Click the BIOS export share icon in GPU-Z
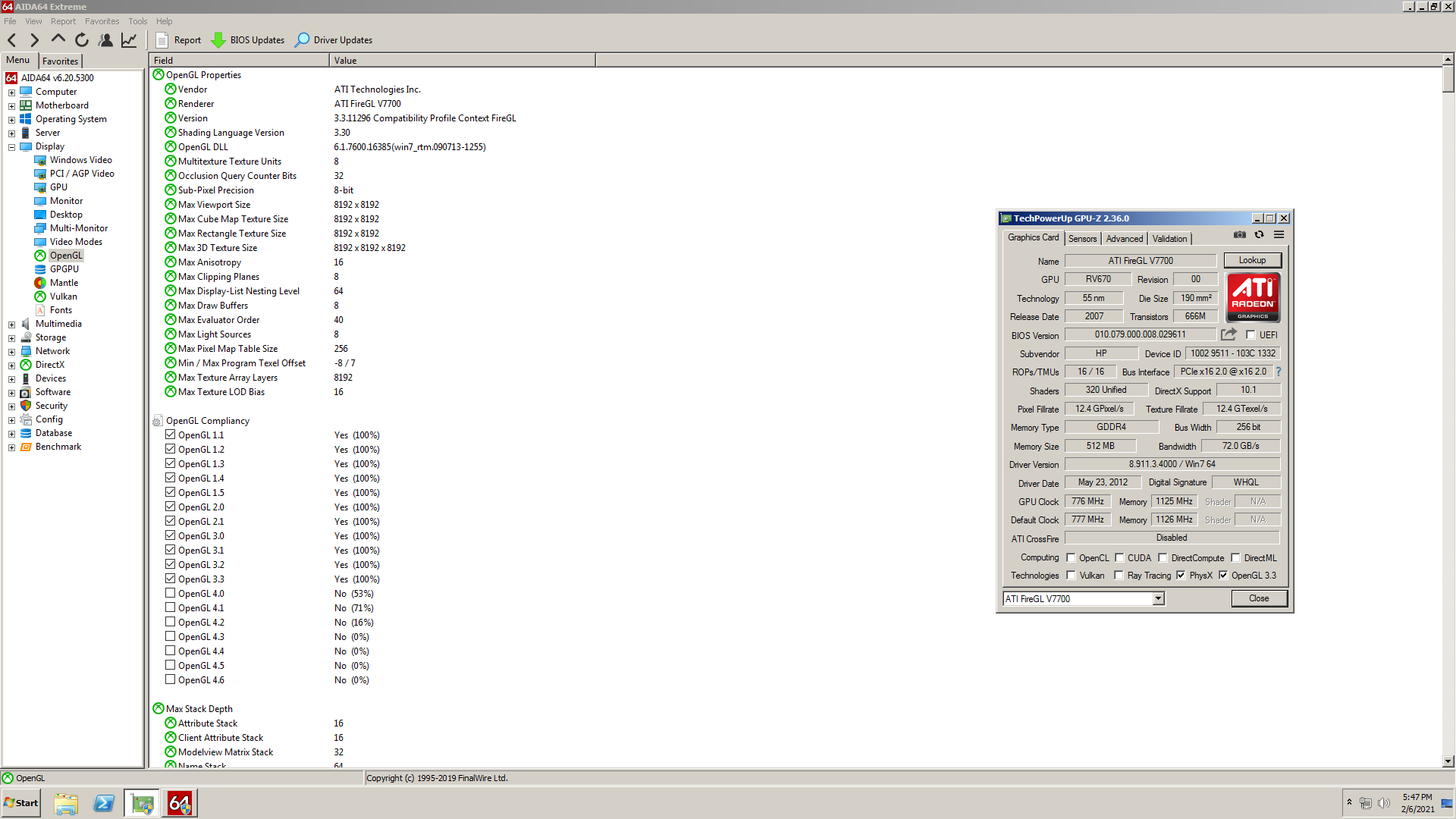The image size is (1456, 819). tap(1228, 334)
